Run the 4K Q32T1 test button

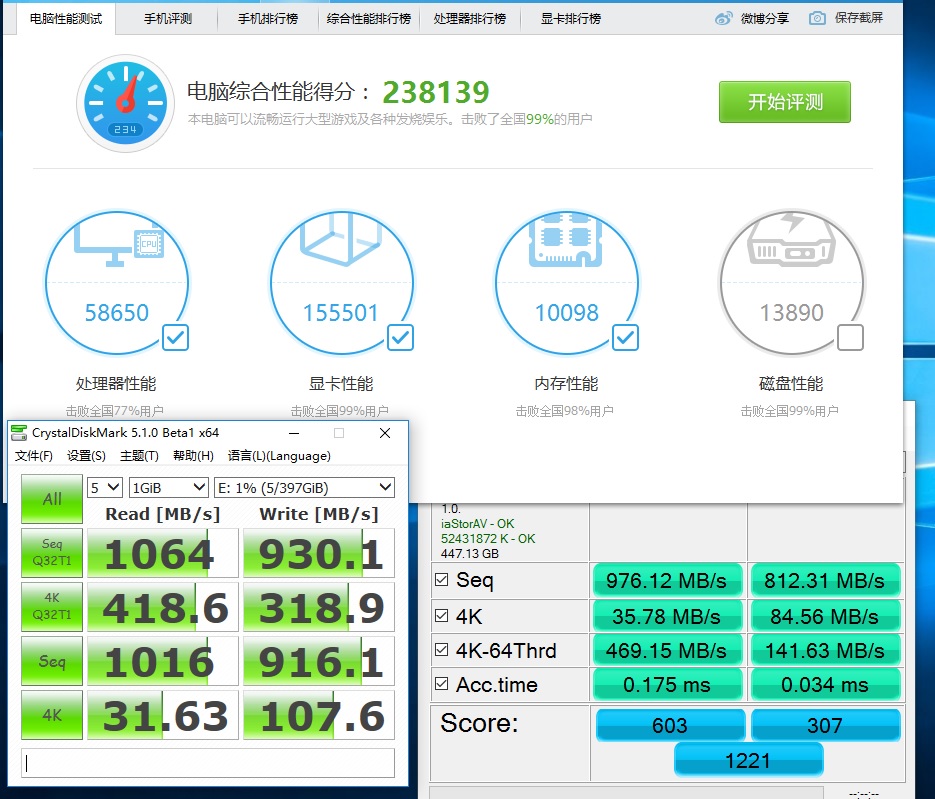coord(52,606)
